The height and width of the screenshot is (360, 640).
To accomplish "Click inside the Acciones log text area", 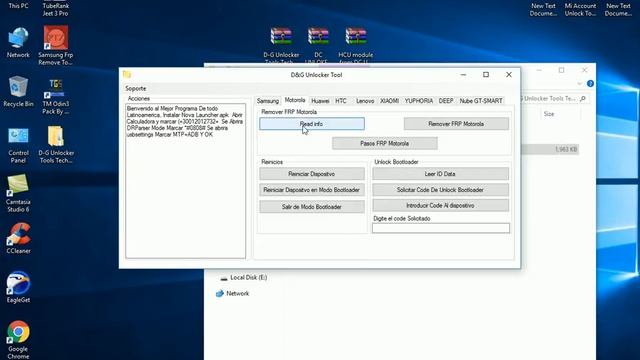I will [186, 181].
